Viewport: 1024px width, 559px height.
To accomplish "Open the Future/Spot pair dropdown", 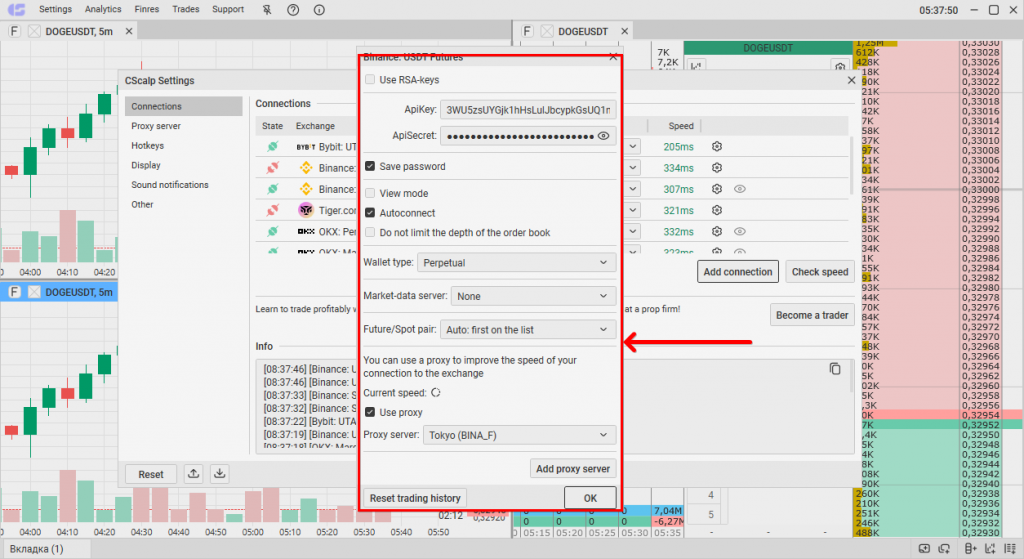I will (x=528, y=330).
